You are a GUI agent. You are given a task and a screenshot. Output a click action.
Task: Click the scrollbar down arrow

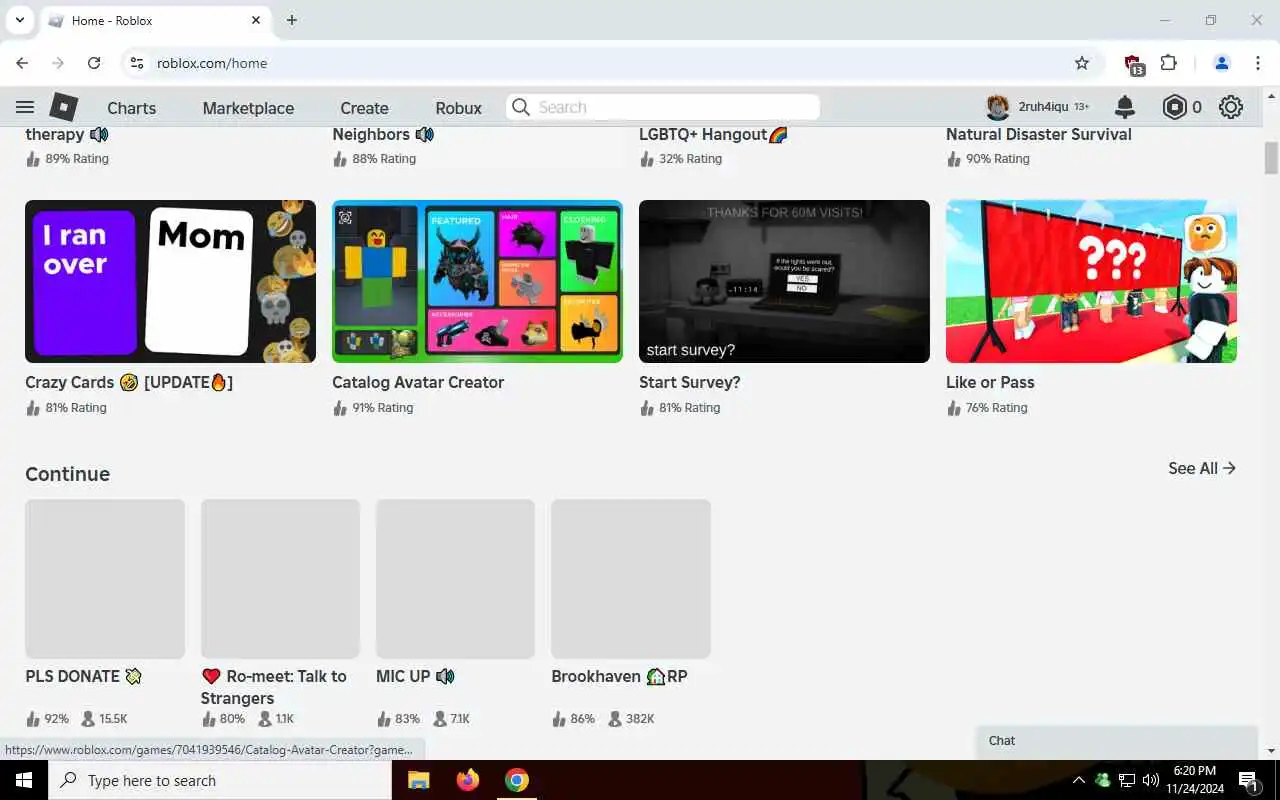point(1271,751)
